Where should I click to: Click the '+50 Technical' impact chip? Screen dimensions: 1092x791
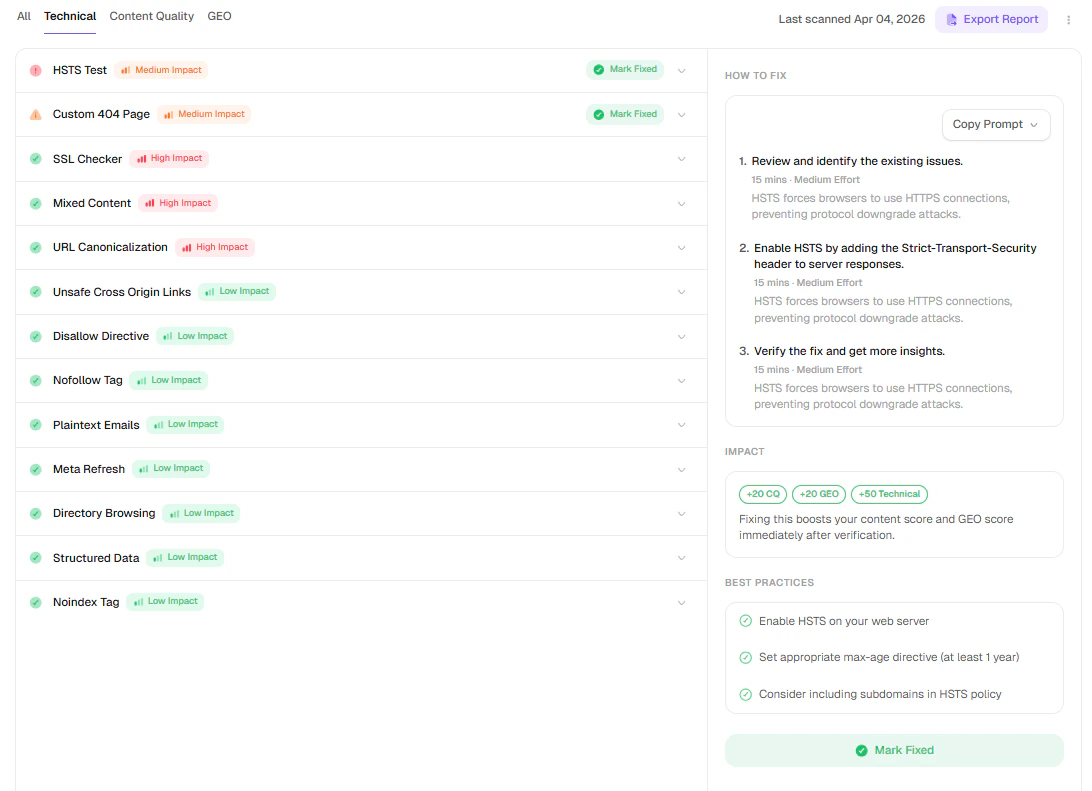coord(889,494)
